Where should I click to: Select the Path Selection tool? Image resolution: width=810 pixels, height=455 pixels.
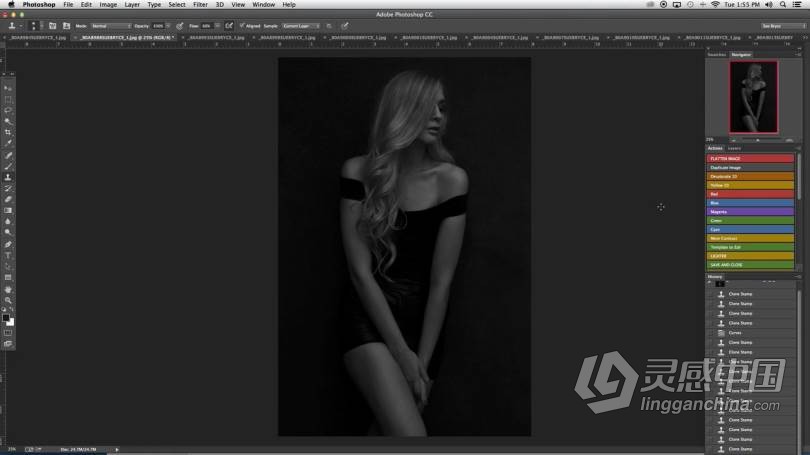point(8,266)
